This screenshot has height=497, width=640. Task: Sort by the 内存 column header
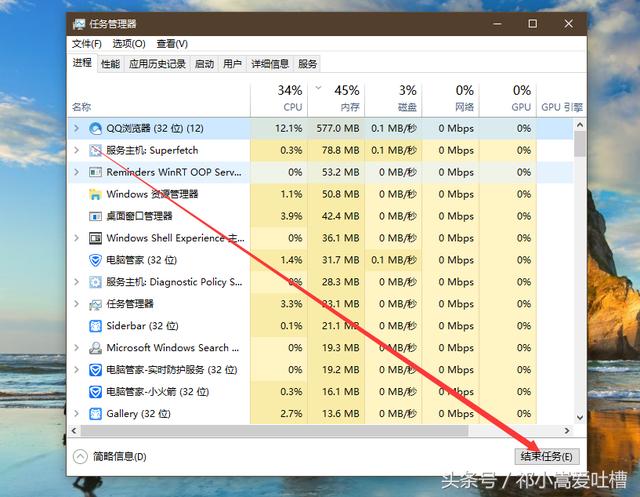pos(336,99)
